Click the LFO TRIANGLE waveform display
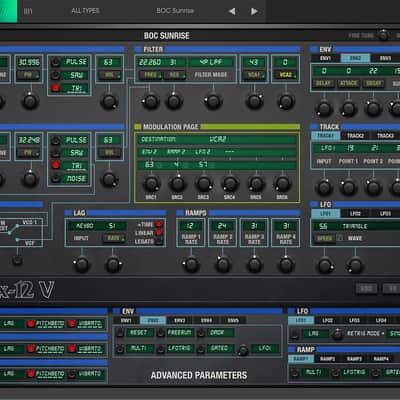This screenshot has width=400, height=400. [355, 226]
